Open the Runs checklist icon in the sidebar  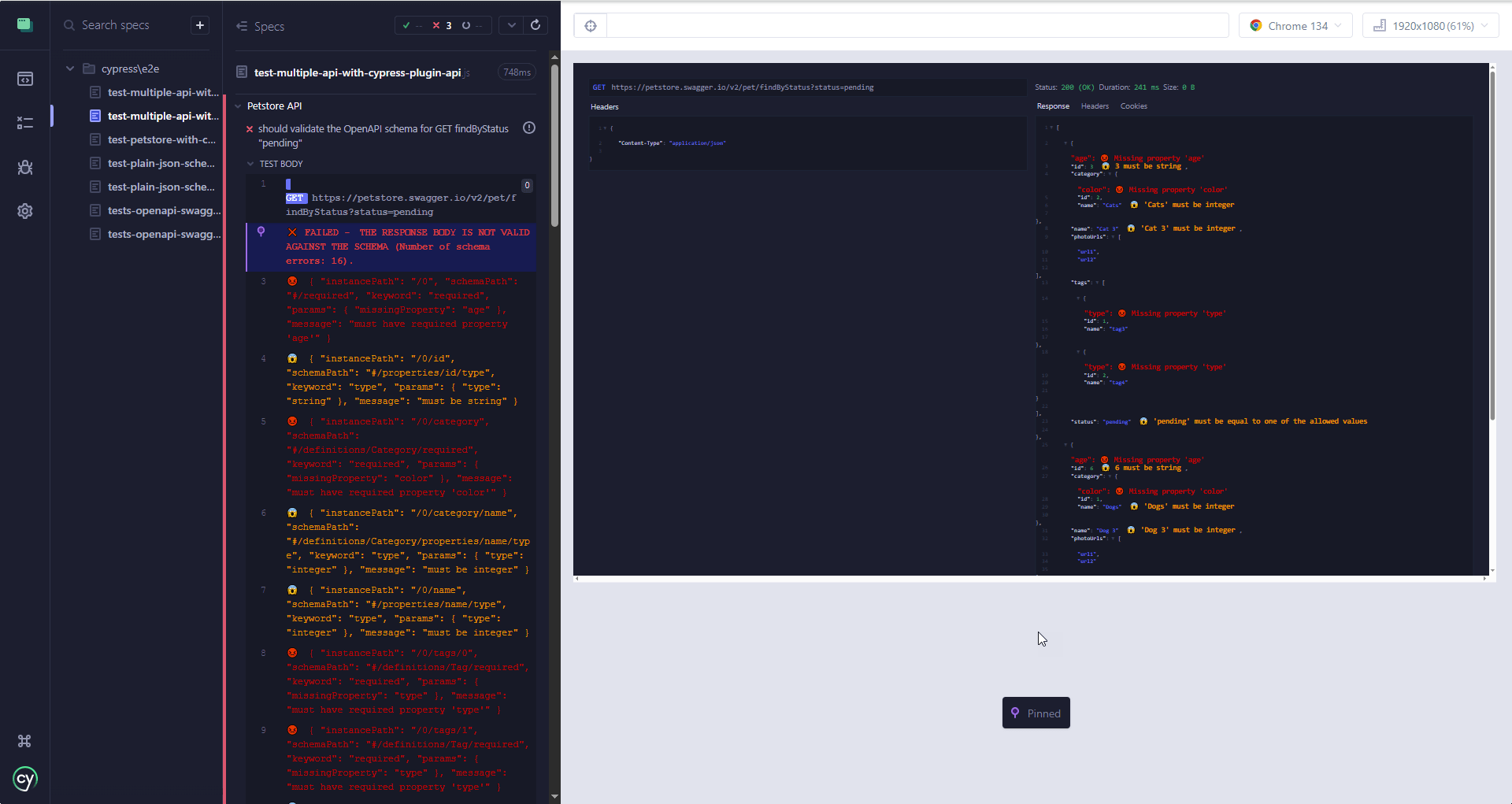pos(24,122)
